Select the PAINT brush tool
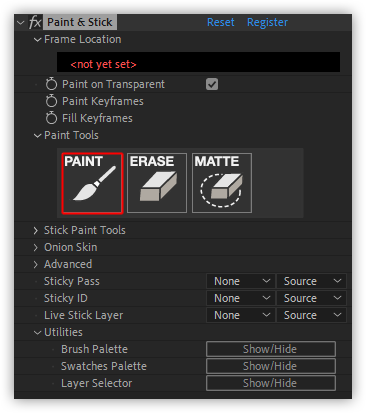The height and width of the screenshot is (413, 366). coord(92,183)
